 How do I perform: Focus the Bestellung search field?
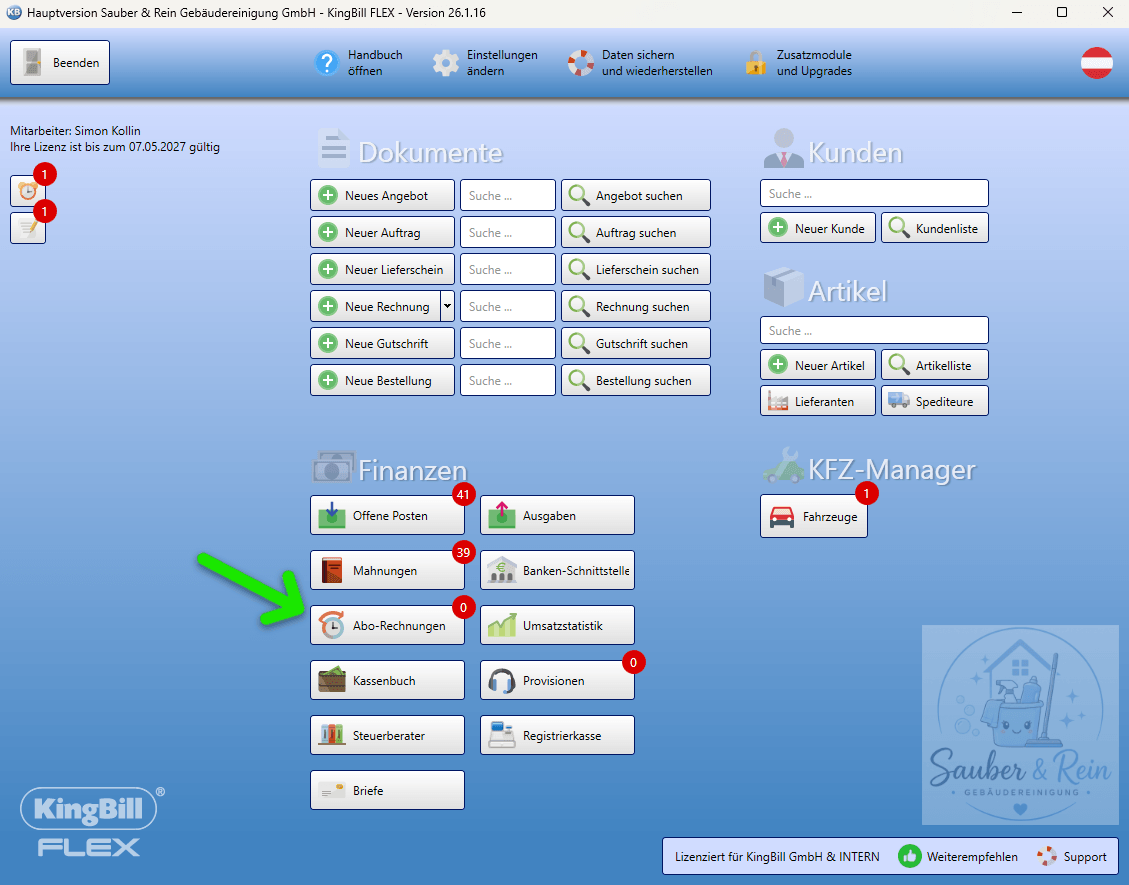pyautogui.click(x=508, y=380)
